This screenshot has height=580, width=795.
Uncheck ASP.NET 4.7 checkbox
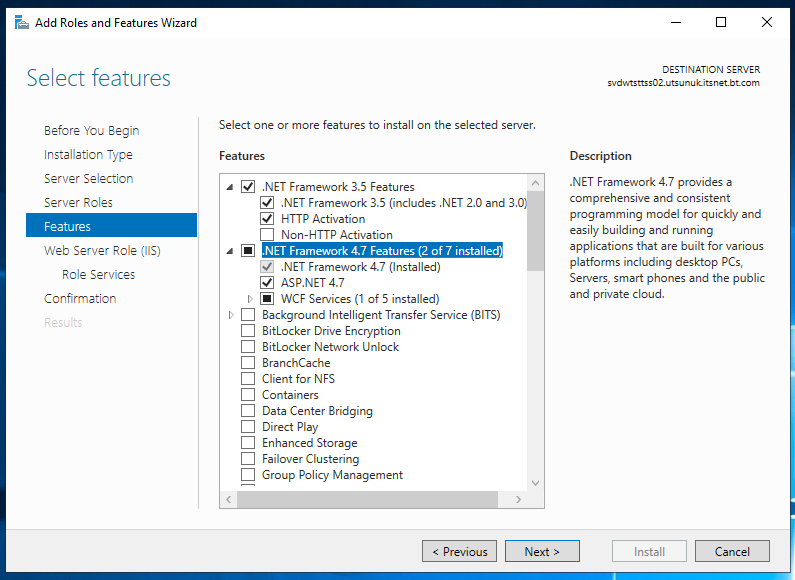click(x=267, y=282)
